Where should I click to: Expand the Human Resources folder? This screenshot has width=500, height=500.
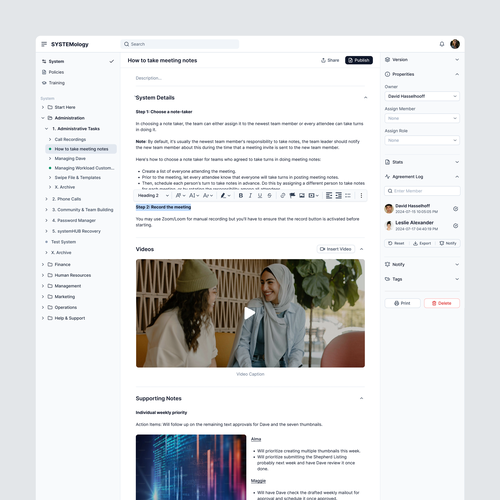[43, 275]
